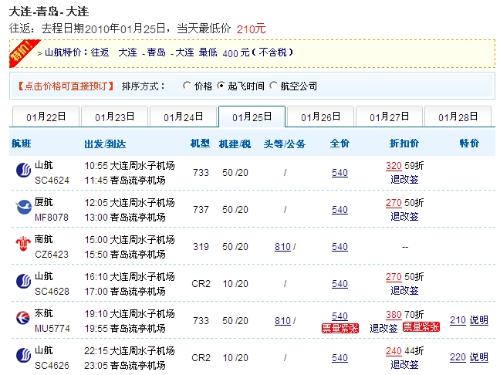Book special price 220 for SC4626
Viewport: 500px width, 375px height.
(458, 357)
